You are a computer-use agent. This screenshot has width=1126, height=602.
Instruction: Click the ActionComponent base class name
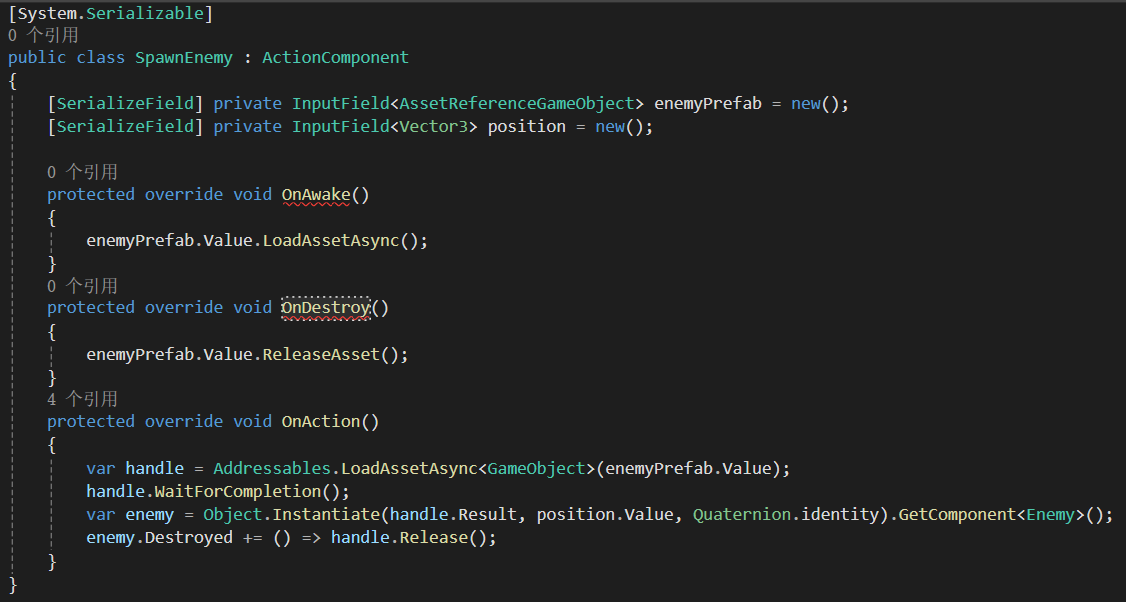[335, 58]
